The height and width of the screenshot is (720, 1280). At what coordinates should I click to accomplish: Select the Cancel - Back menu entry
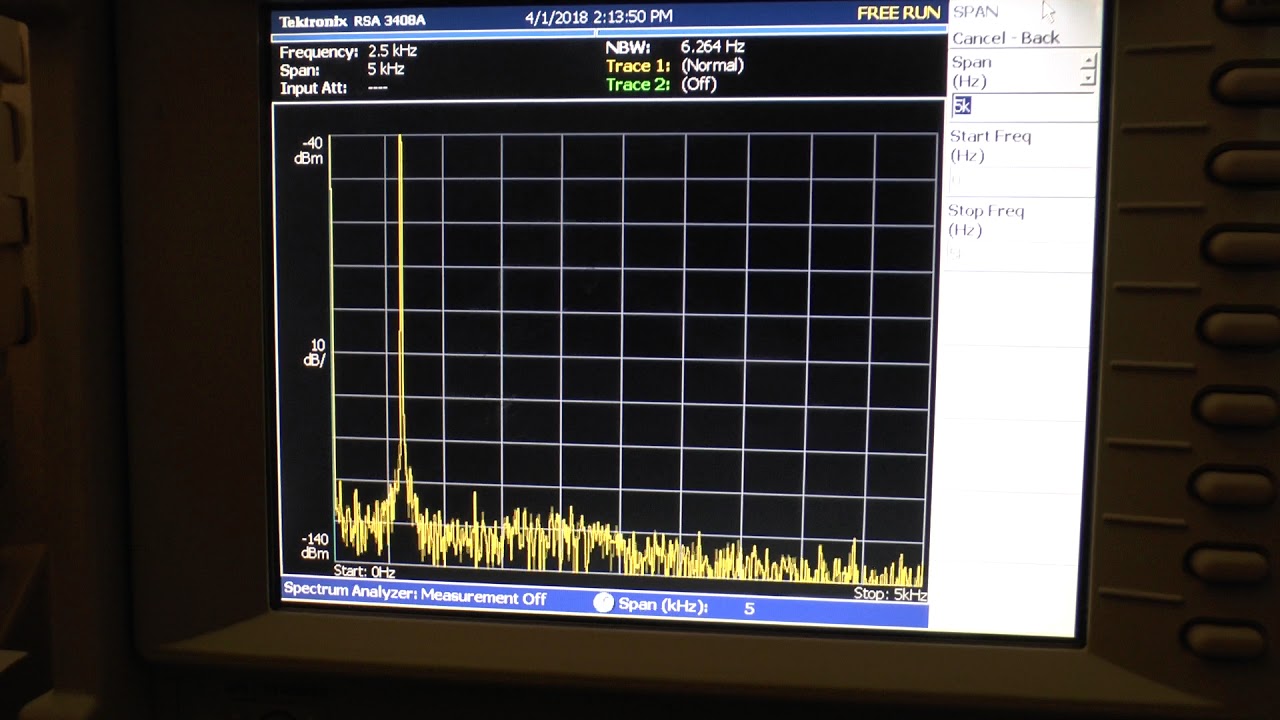point(1005,38)
